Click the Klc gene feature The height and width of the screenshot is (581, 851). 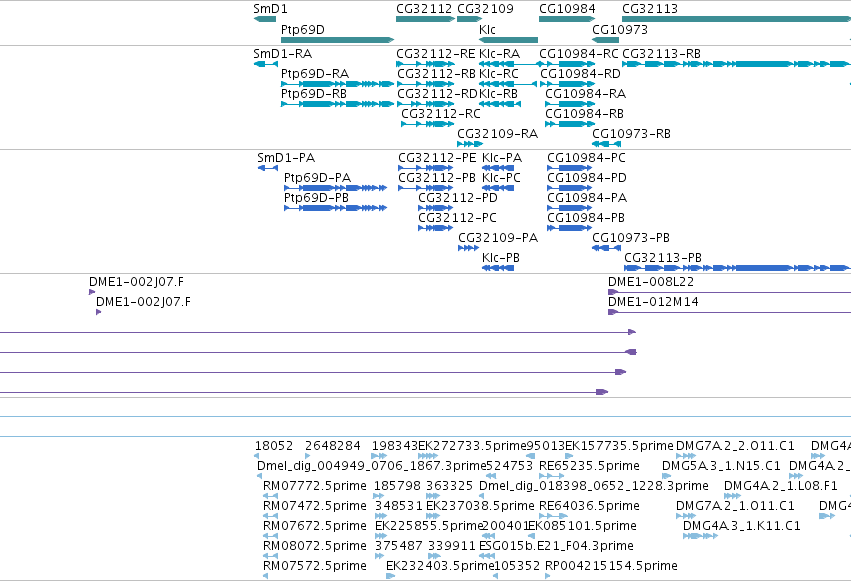(x=509, y=40)
